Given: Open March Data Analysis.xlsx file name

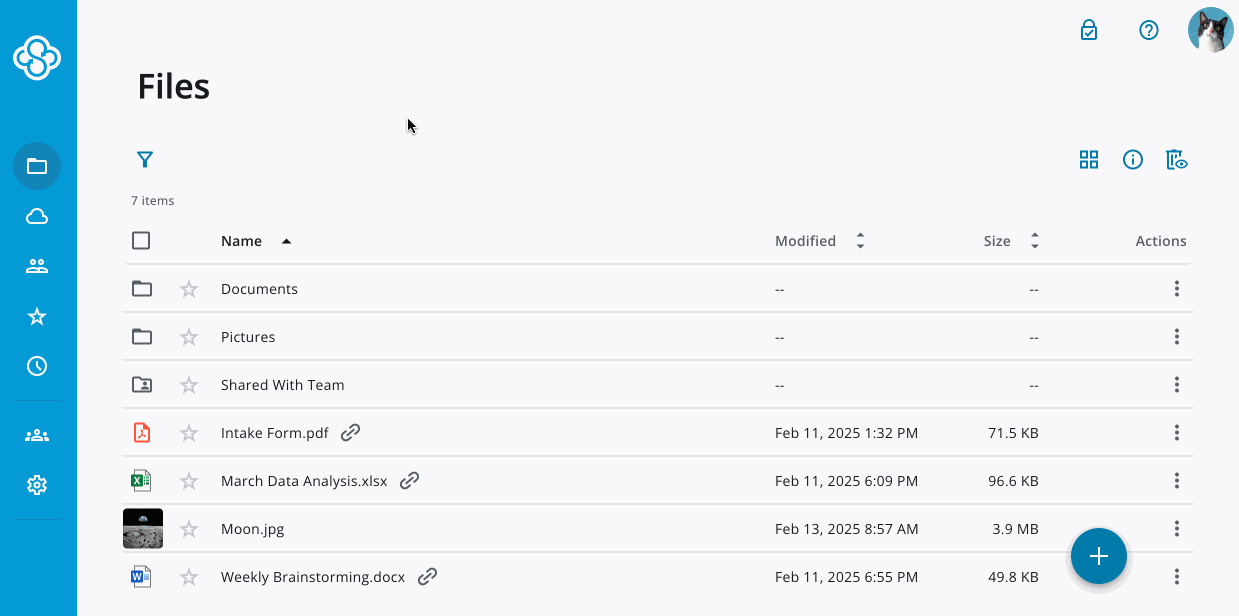Looking at the screenshot, I should pyautogui.click(x=304, y=481).
